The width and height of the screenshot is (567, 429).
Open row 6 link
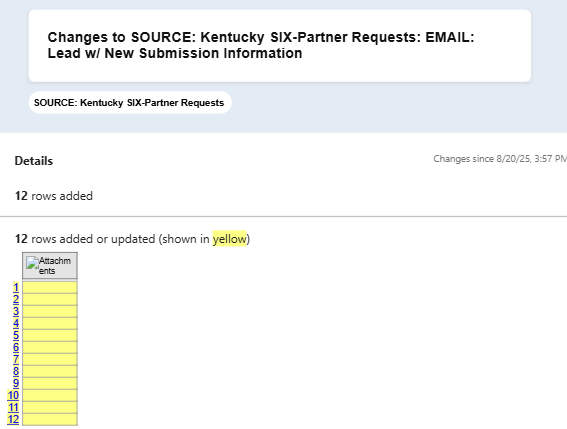pyautogui.click(x=16, y=348)
